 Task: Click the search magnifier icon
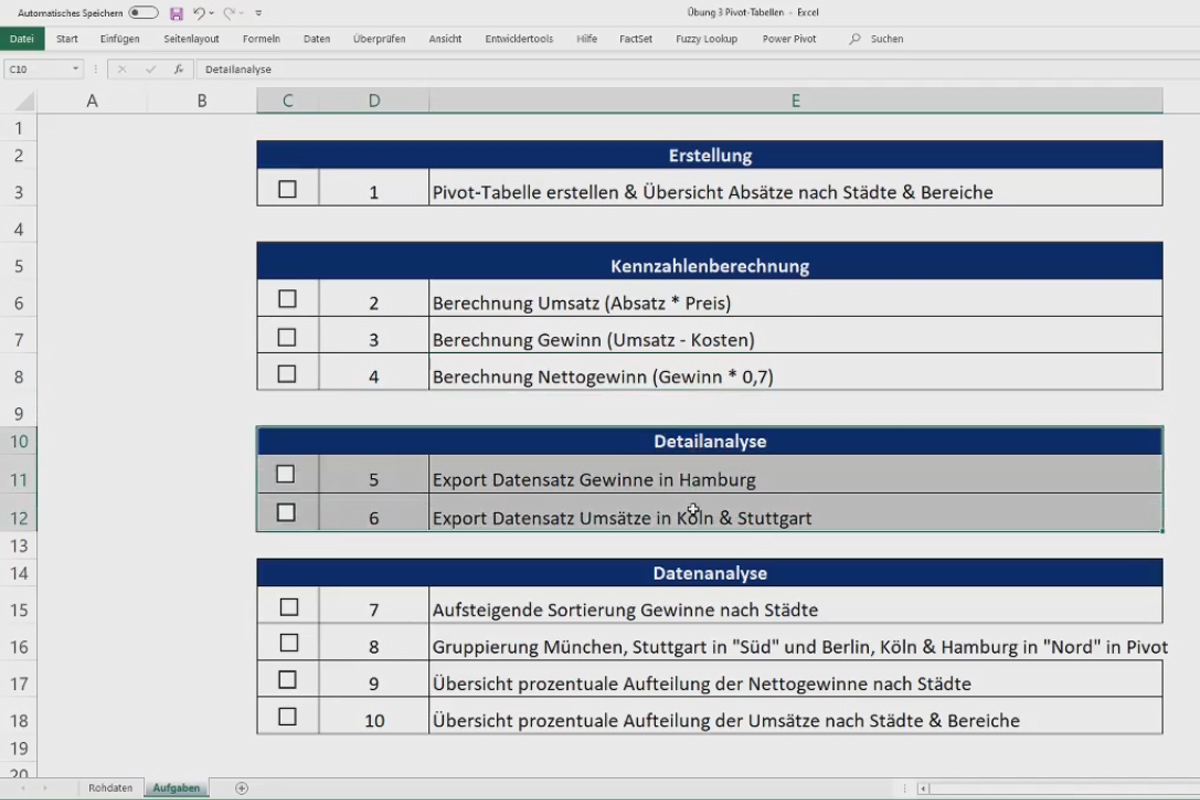(x=855, y=39)
